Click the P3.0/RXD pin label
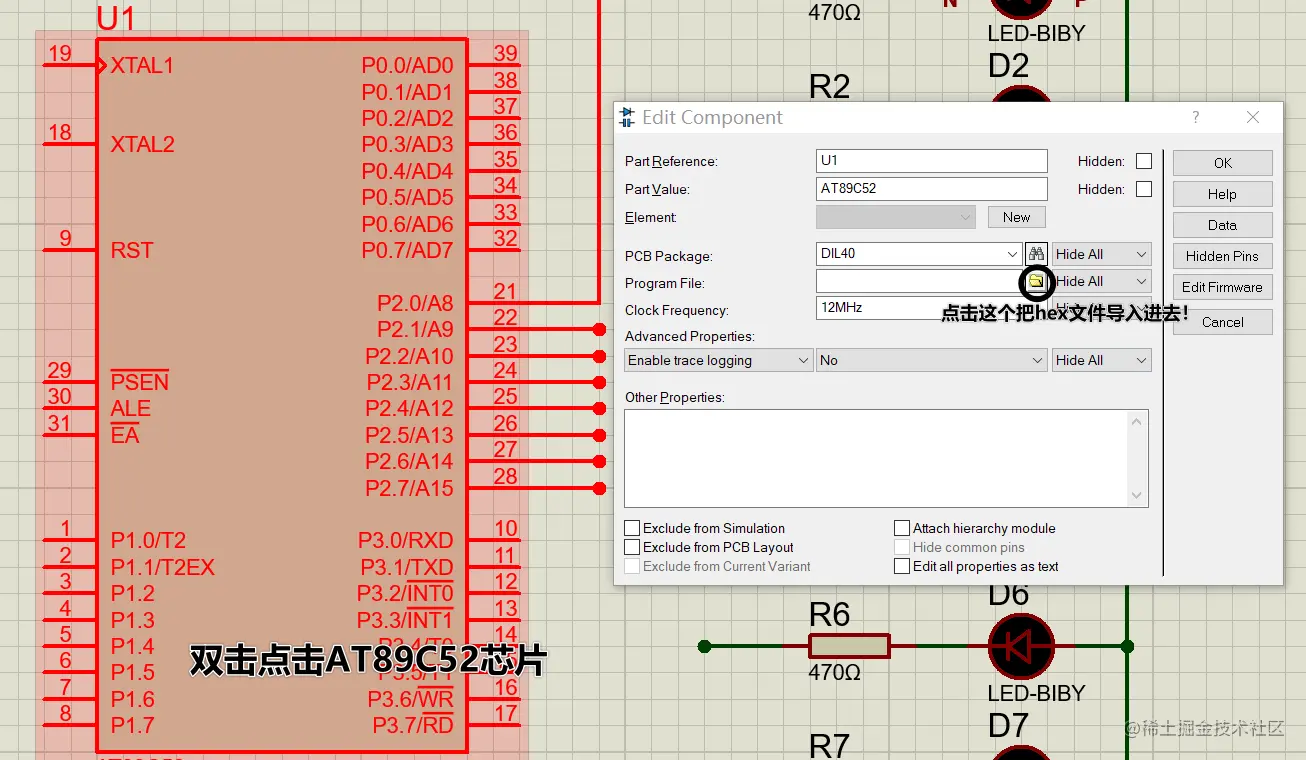Image resolution: width=1306 pixels, height=760 pixels. tap(406, 541)
